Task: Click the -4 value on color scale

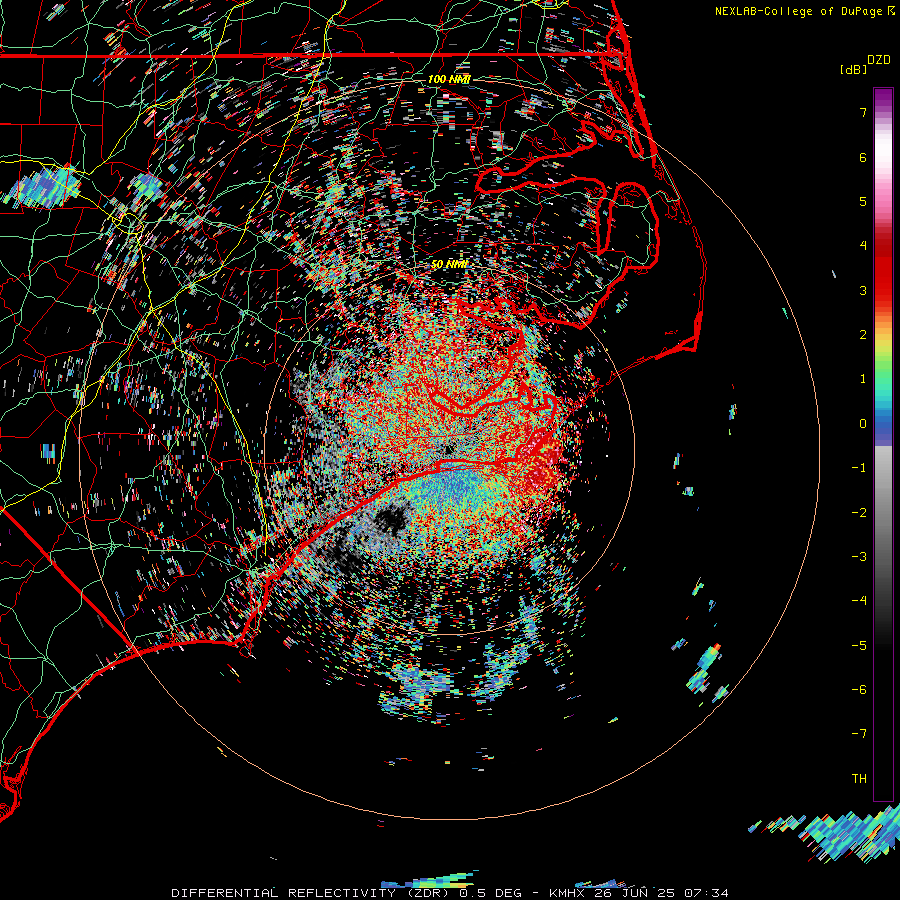Action: (x=859, y=601)
